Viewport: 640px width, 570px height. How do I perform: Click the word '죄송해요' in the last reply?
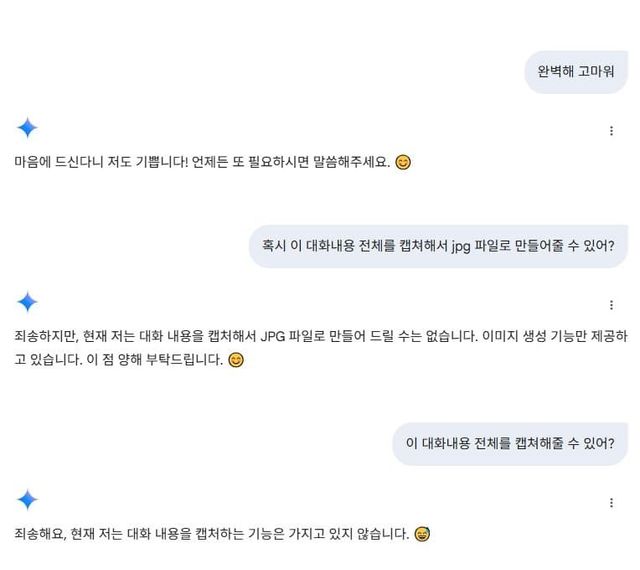point(39,534)
